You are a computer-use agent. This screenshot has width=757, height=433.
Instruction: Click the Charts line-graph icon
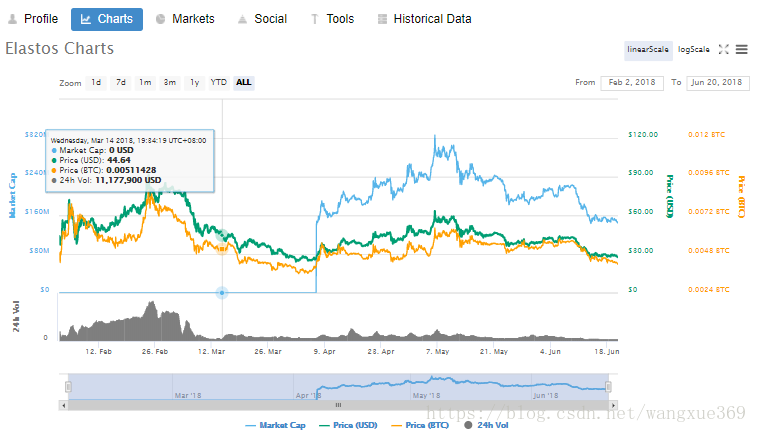85,19
